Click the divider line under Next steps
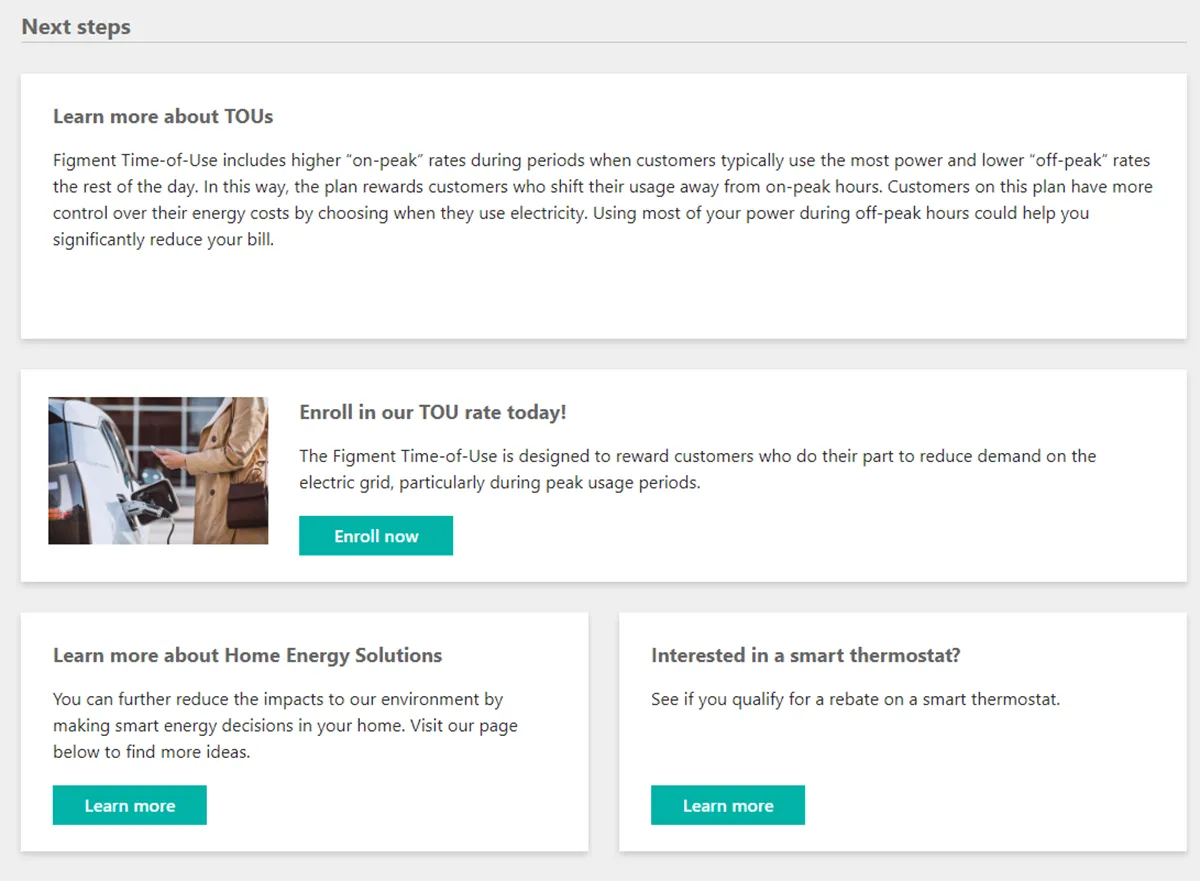This screenshot has width=1200, height=881. (600, 43)
